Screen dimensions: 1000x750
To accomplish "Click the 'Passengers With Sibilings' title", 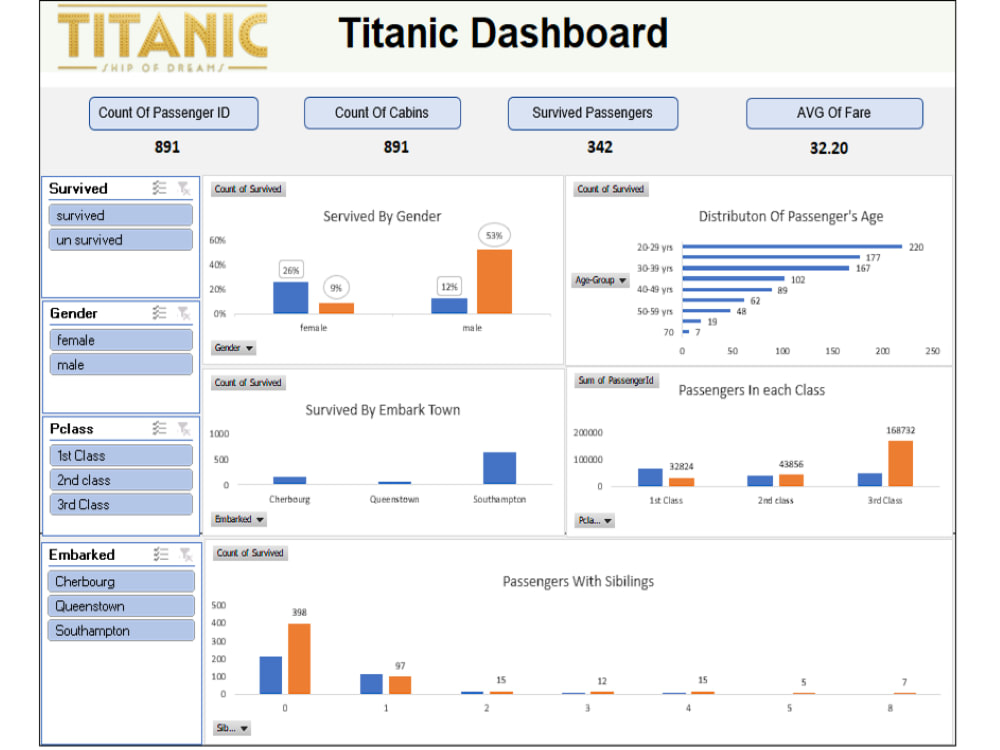I will (578, 582).
